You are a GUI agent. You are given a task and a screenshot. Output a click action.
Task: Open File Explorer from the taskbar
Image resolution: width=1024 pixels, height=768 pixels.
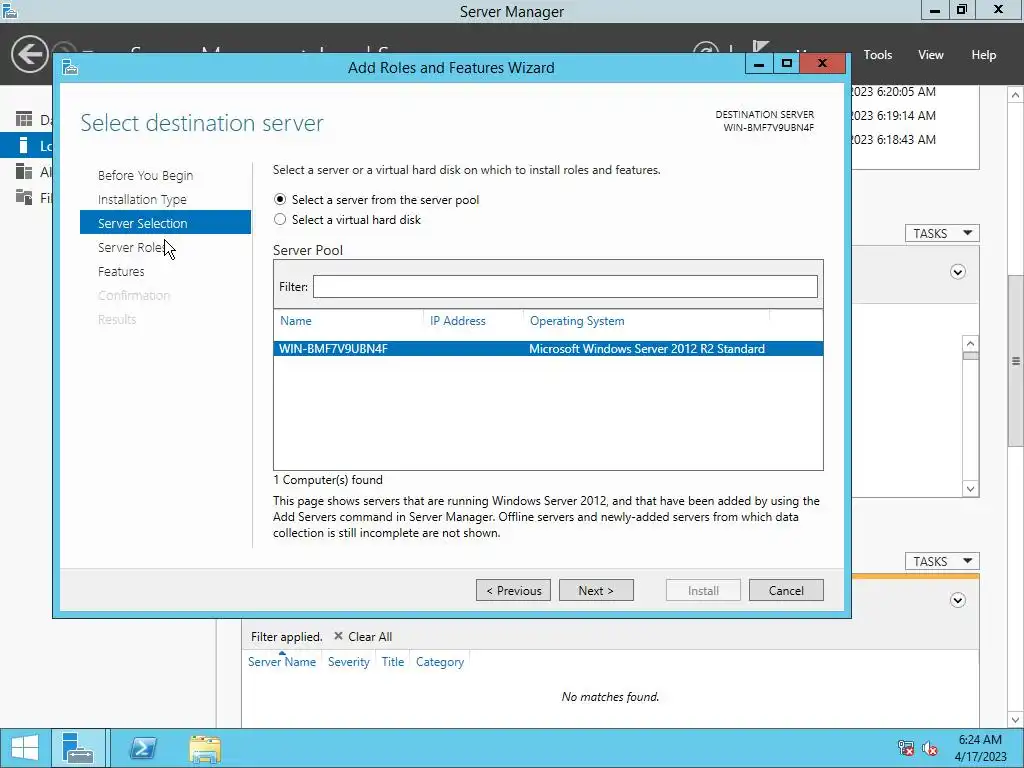pos(205,748)
